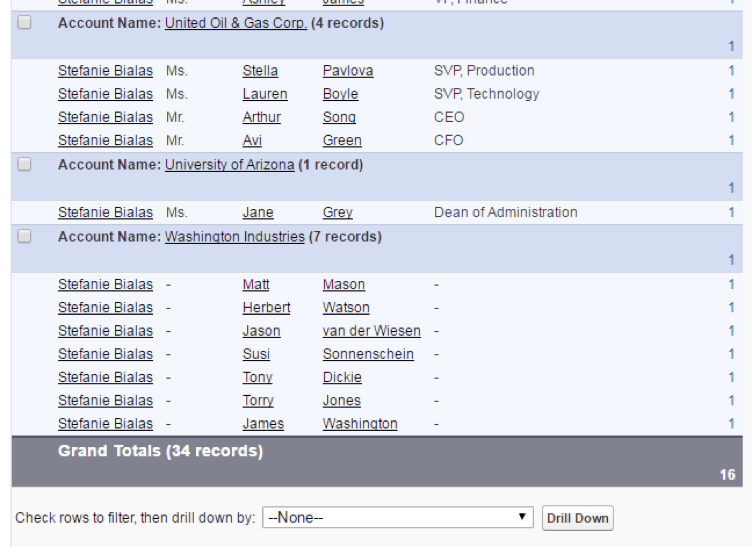Click van der Wiesen last name link
This screenshot has width=752, height=547.
pos(372,331)
